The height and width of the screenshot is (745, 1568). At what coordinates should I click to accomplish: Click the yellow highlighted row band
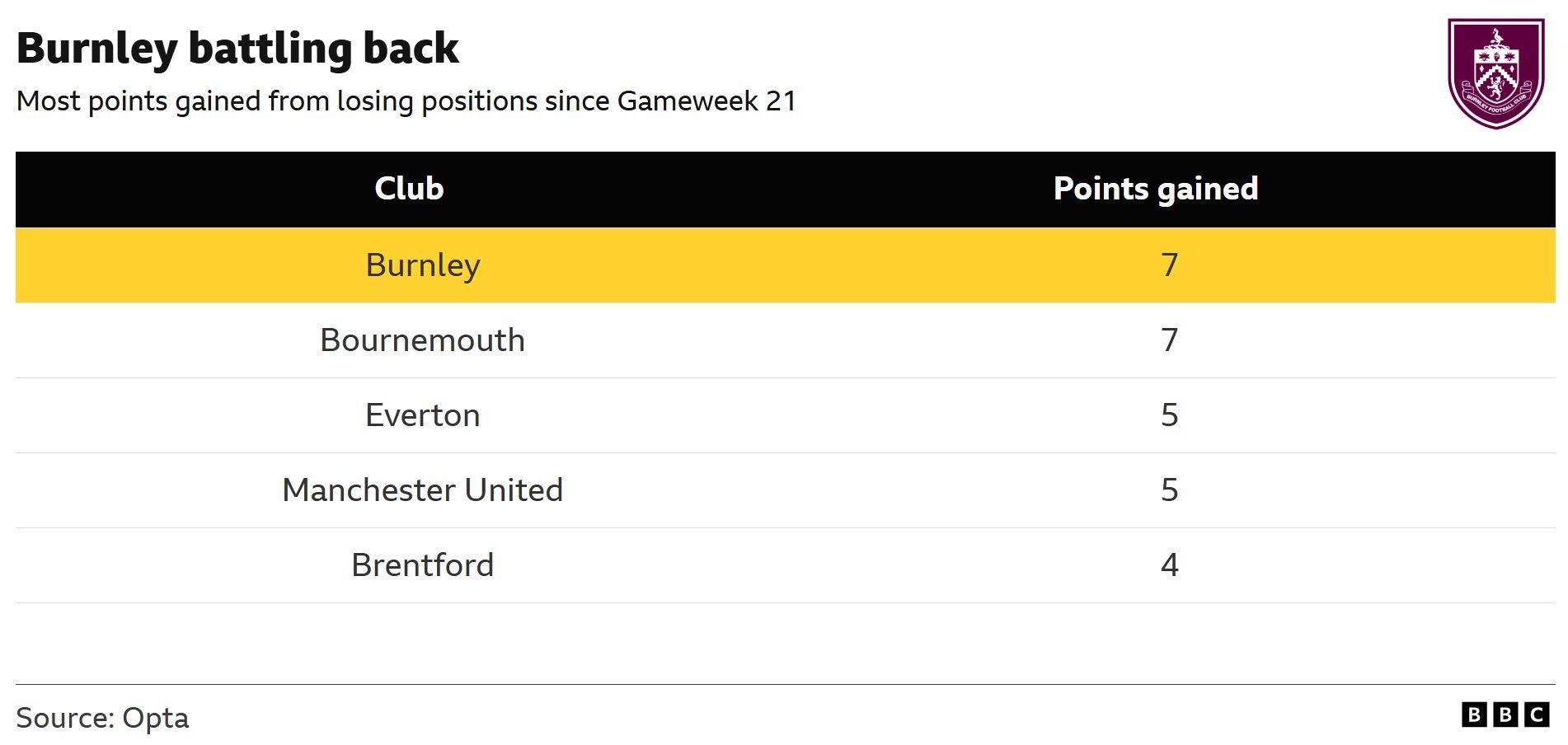(783, 265)
